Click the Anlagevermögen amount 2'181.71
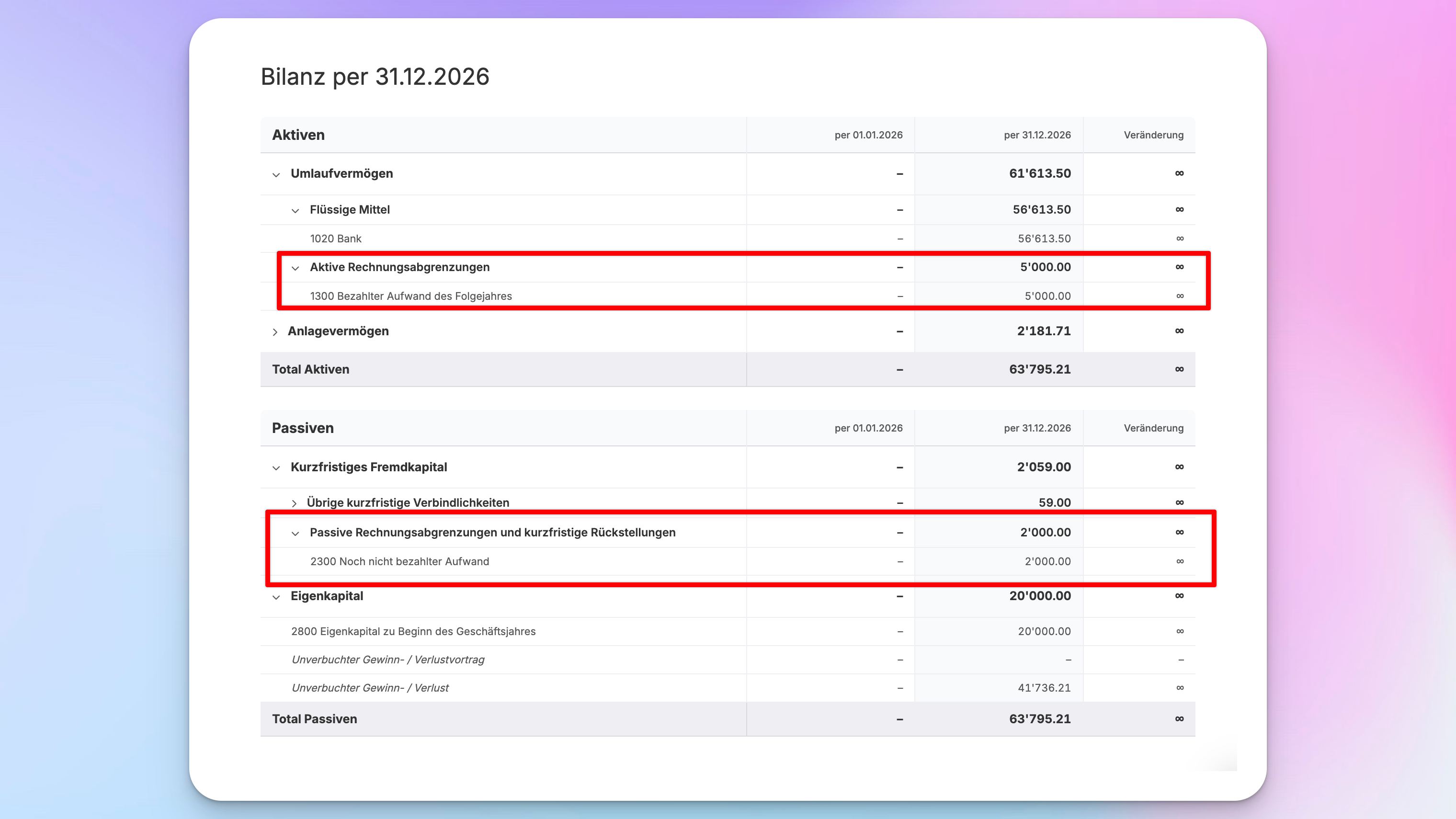This screenshot has width=1456, height=819. tap(1044, 331)
